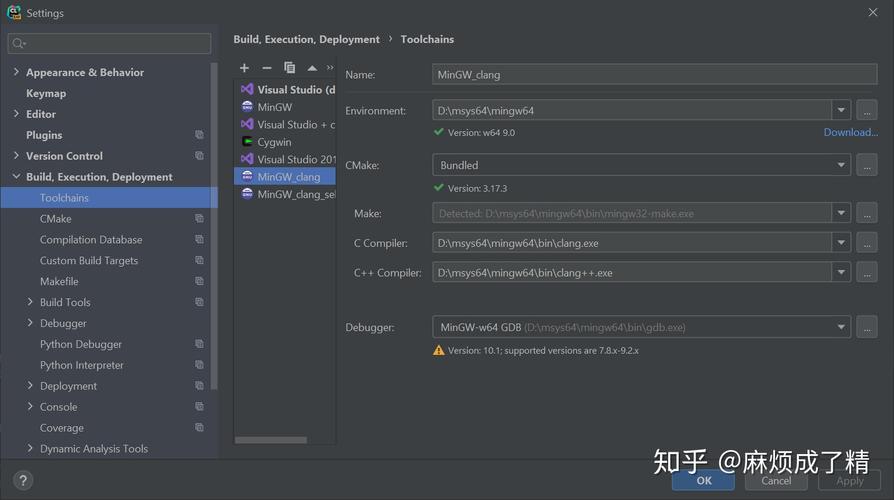The image size is (894, 500).
Task: Click project-level icon next to Version Control
Action: [x=199, y=156]
